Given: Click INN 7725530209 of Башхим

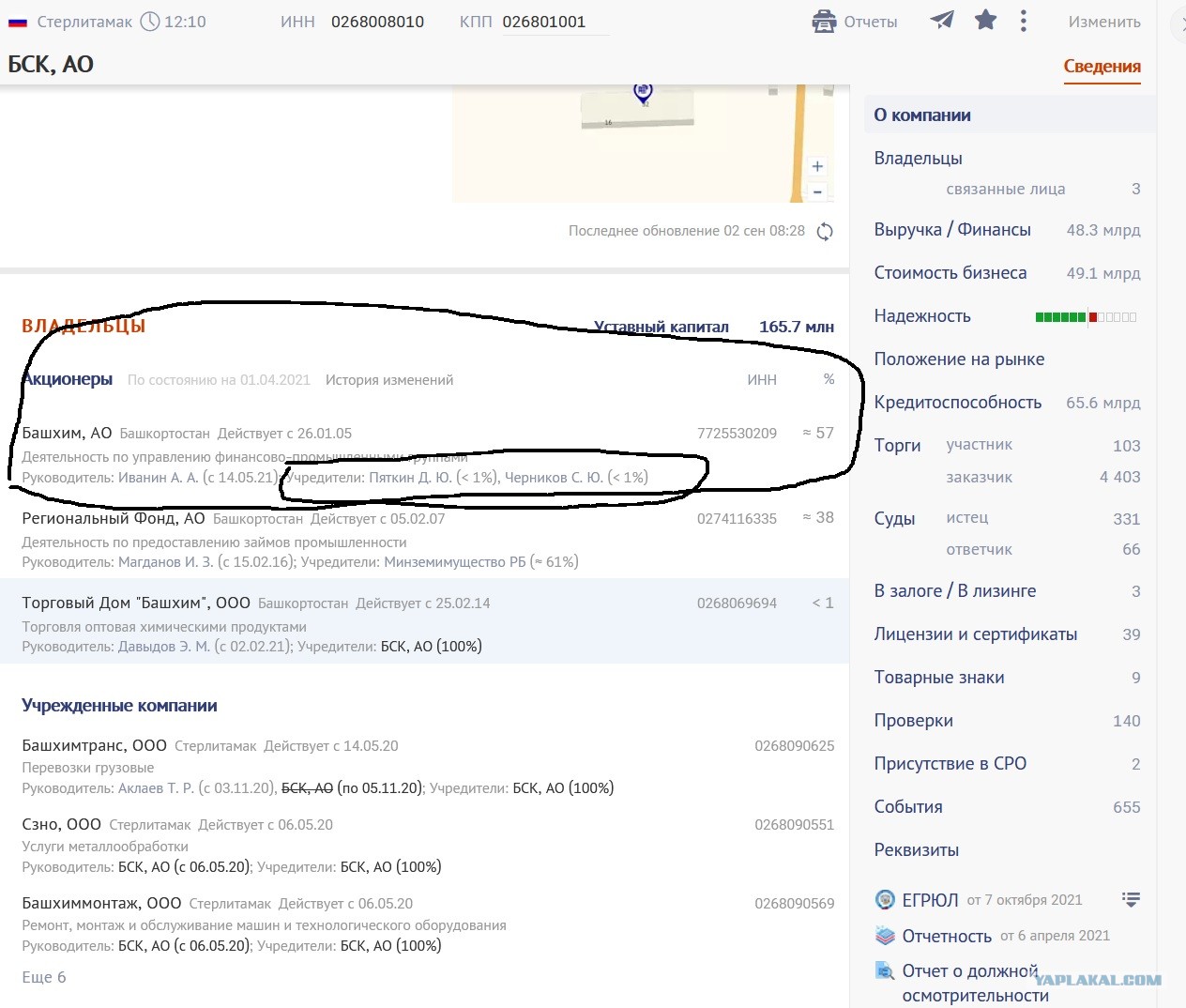Looking at the screenshot, I should (x=737, y=433).
